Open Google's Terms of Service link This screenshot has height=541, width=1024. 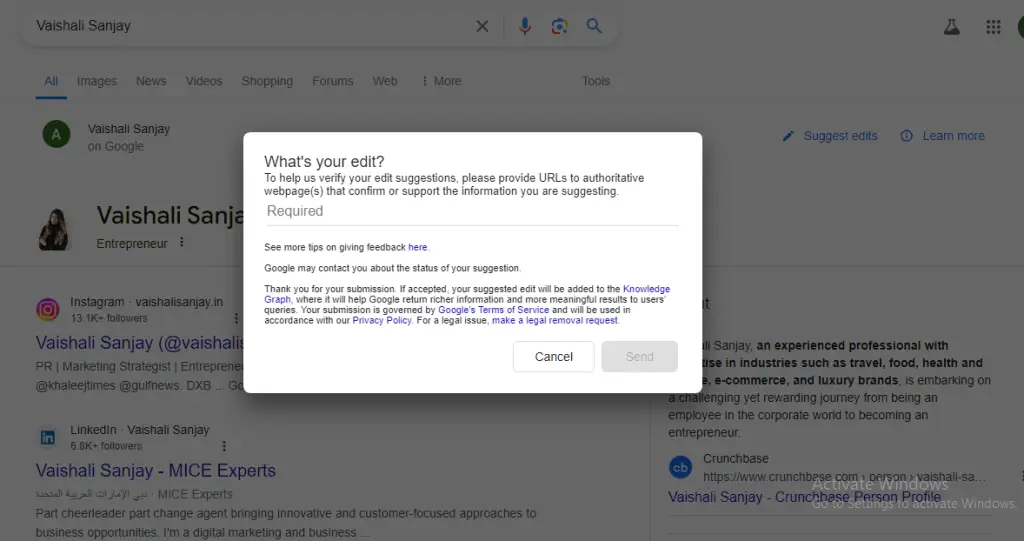click(493, 310)
